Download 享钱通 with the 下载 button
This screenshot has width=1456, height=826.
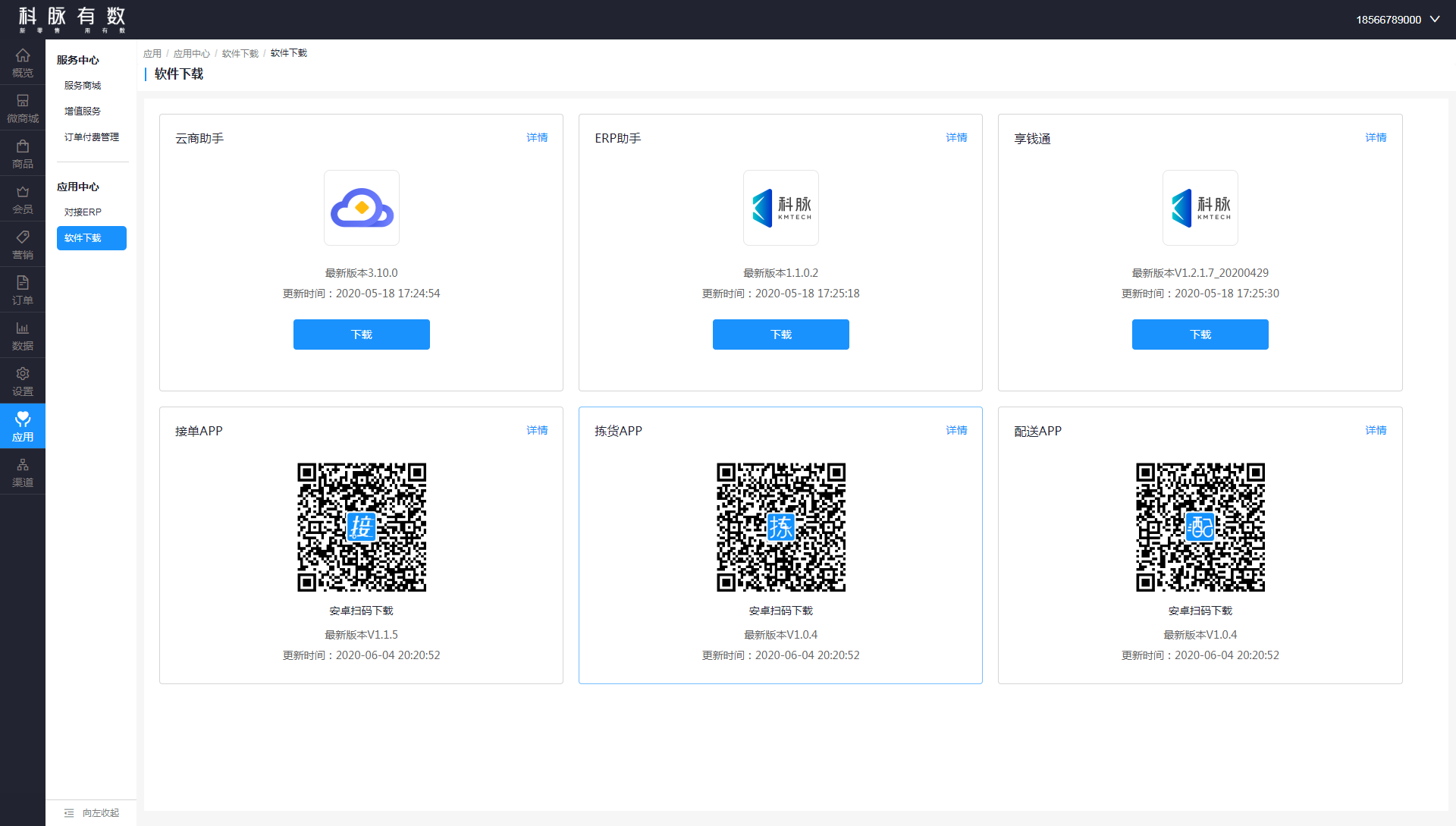coord(1200,334)
